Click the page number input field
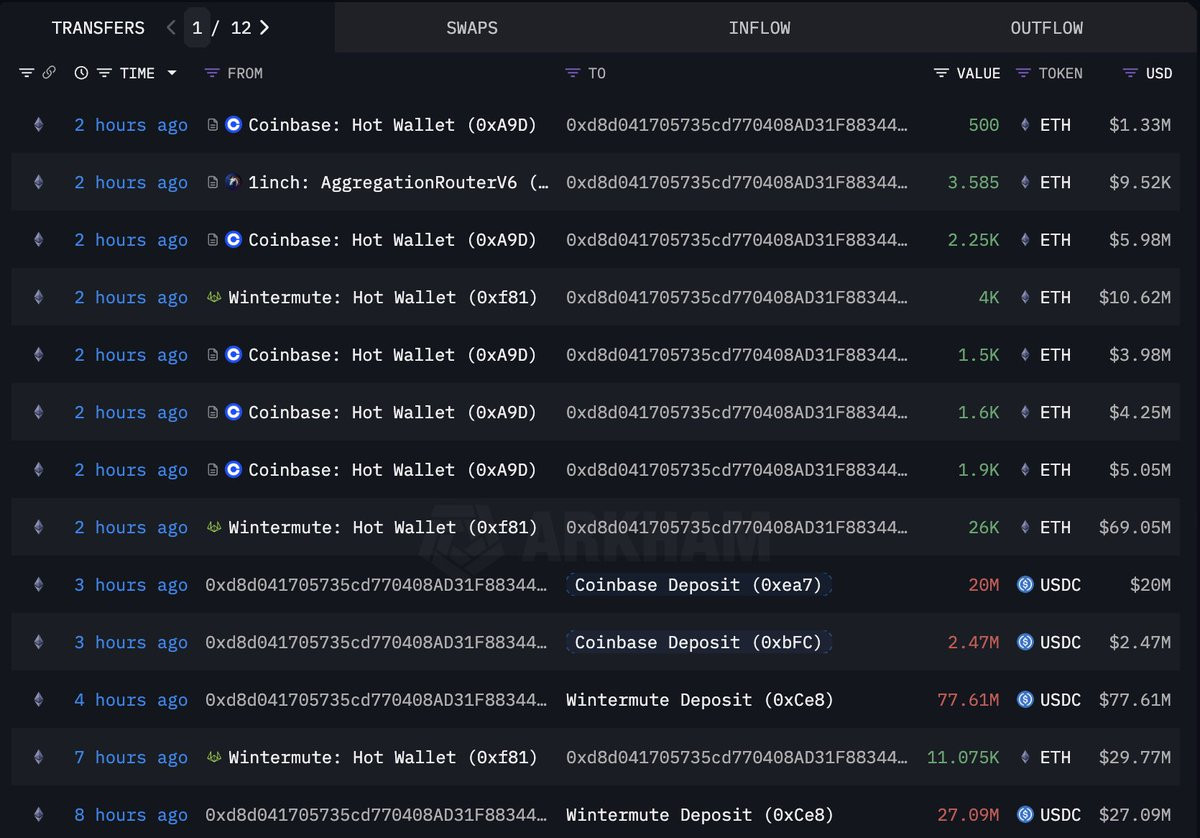The image size is (1200, 838). pos(198,28)
